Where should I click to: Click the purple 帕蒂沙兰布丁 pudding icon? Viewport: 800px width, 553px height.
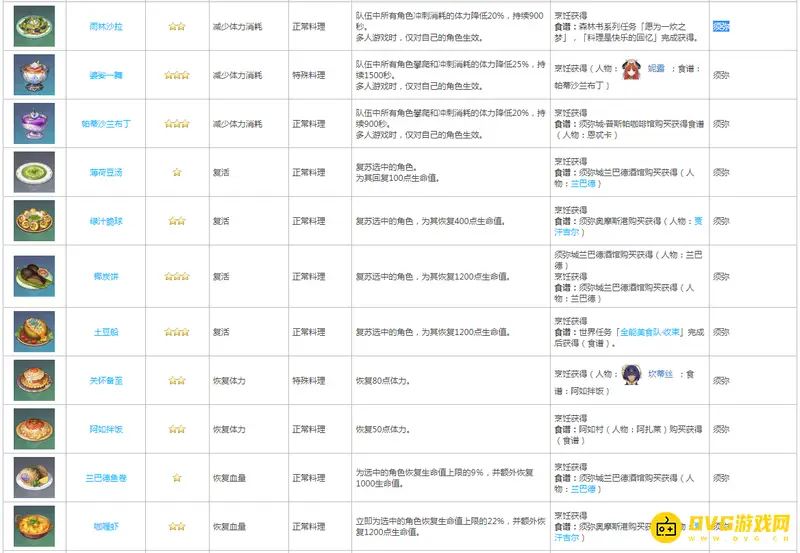[x=34, y=123]
